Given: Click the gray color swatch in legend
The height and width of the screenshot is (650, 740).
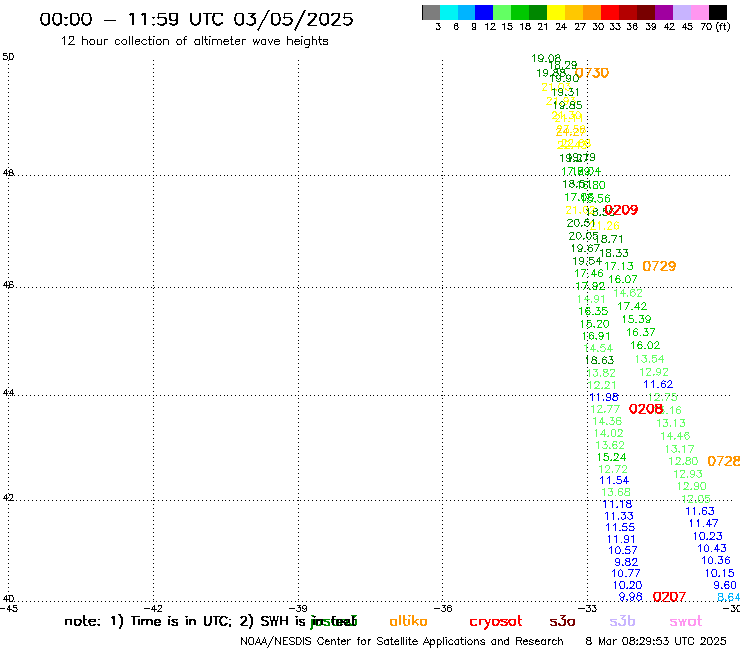Looking at the screenshot, I should [431, 12].
